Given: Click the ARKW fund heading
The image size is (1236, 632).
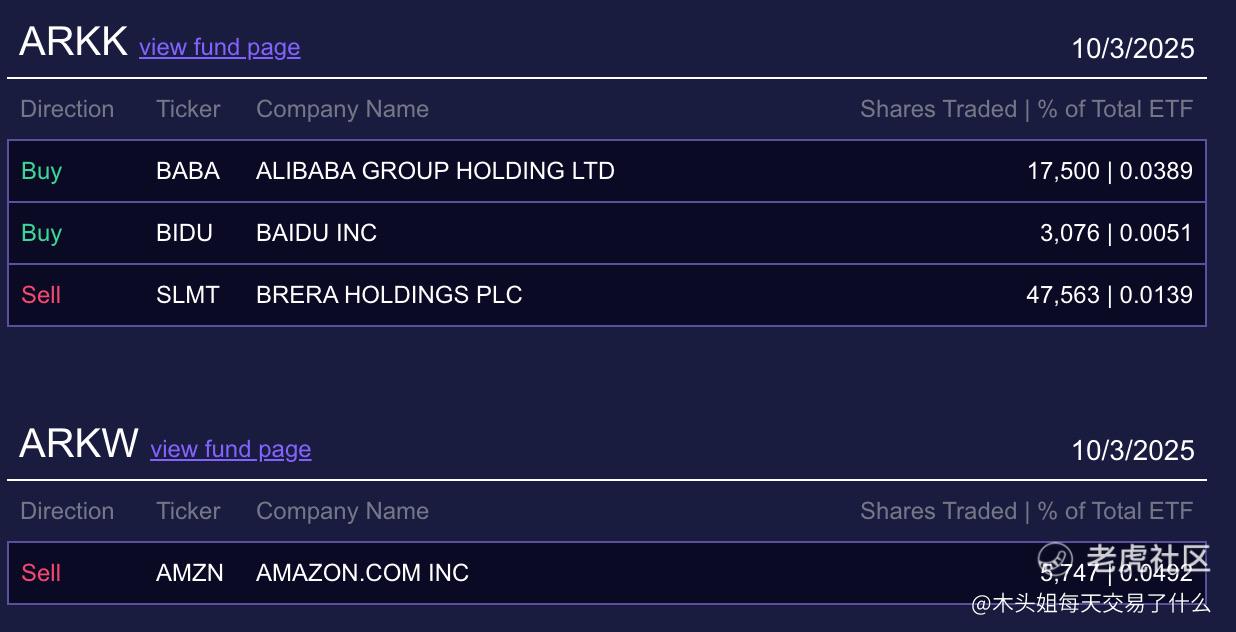Looking at the screenshot, I should [x=78, y=443].
